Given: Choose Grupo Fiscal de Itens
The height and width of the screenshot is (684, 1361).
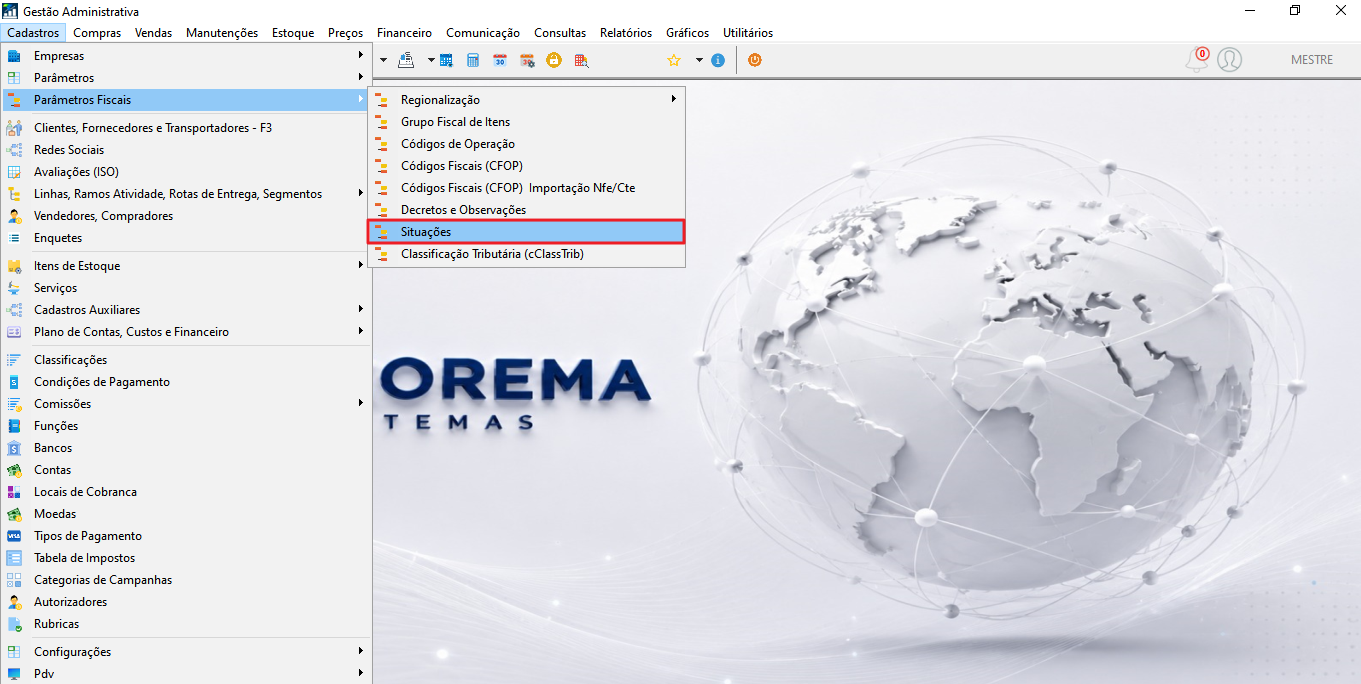Looking at the screenshot, I should pyautogui.click(x=527, y=122).
